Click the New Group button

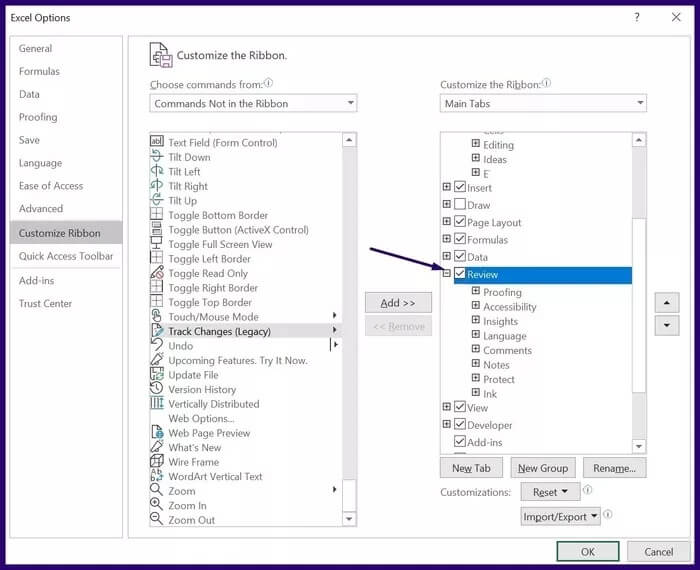click(x=543, y=468)
